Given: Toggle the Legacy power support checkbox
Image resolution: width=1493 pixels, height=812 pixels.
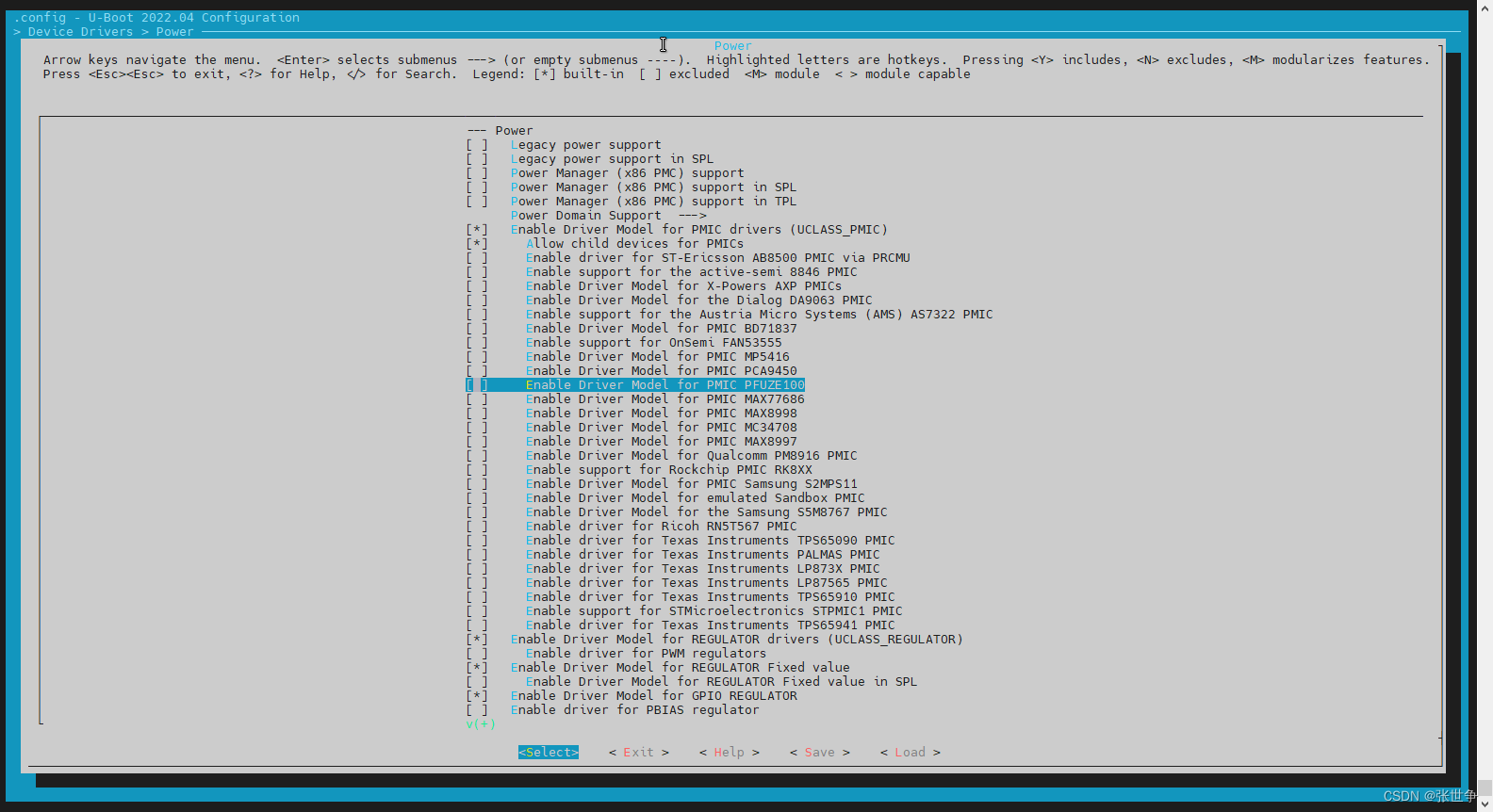Looking at the screenshot, I should tap(477, 145).
